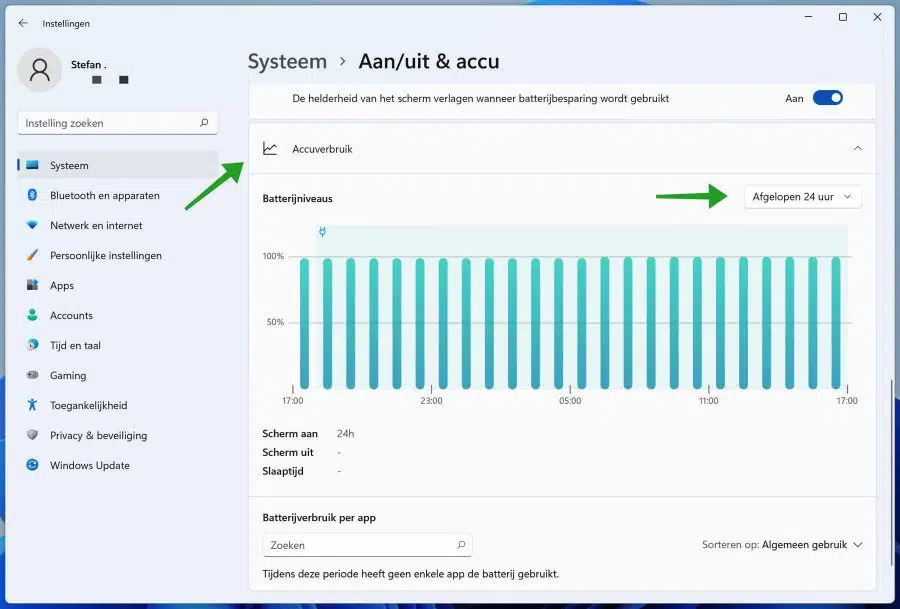Open Sorteren op Algemeen gebruik dropdown

(782, 545)
